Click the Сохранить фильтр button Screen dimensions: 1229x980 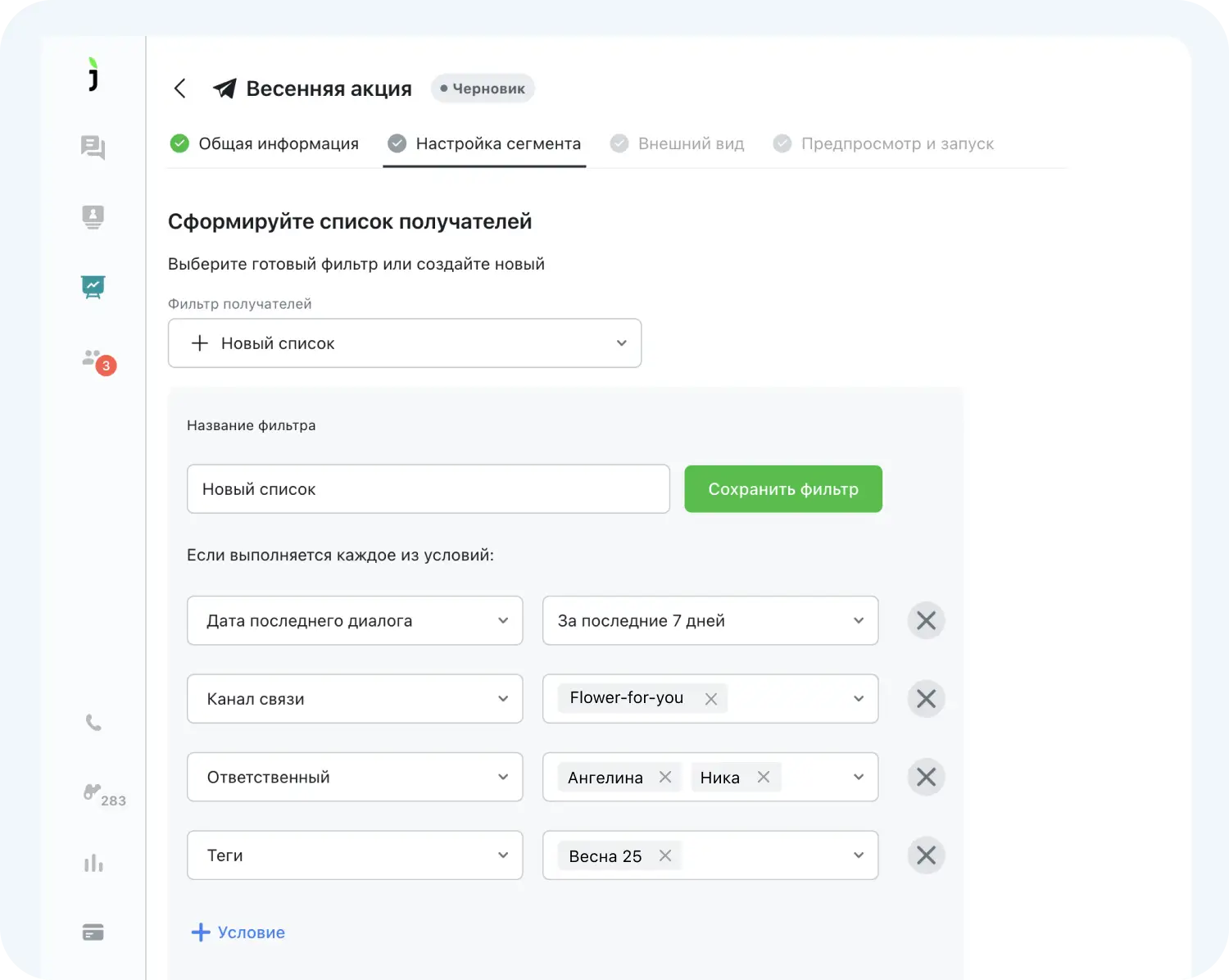[x=782, y=488]
